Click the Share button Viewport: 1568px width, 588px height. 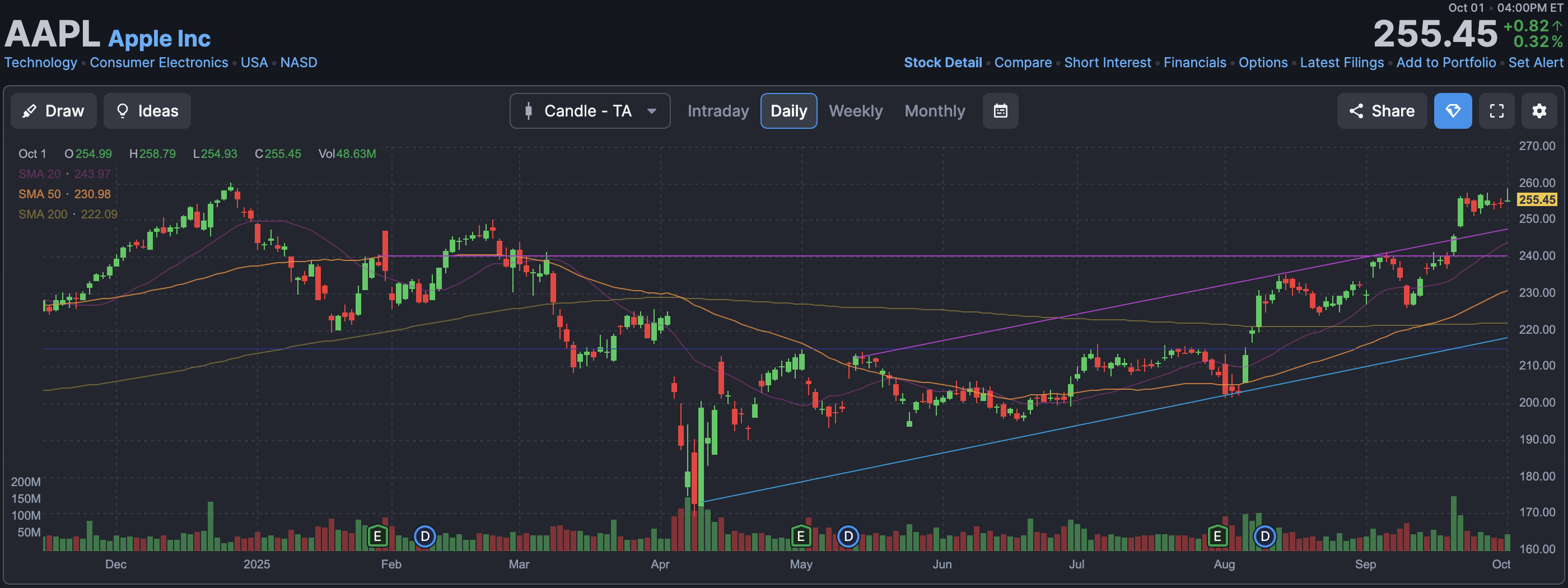[x=1382, y=111]
